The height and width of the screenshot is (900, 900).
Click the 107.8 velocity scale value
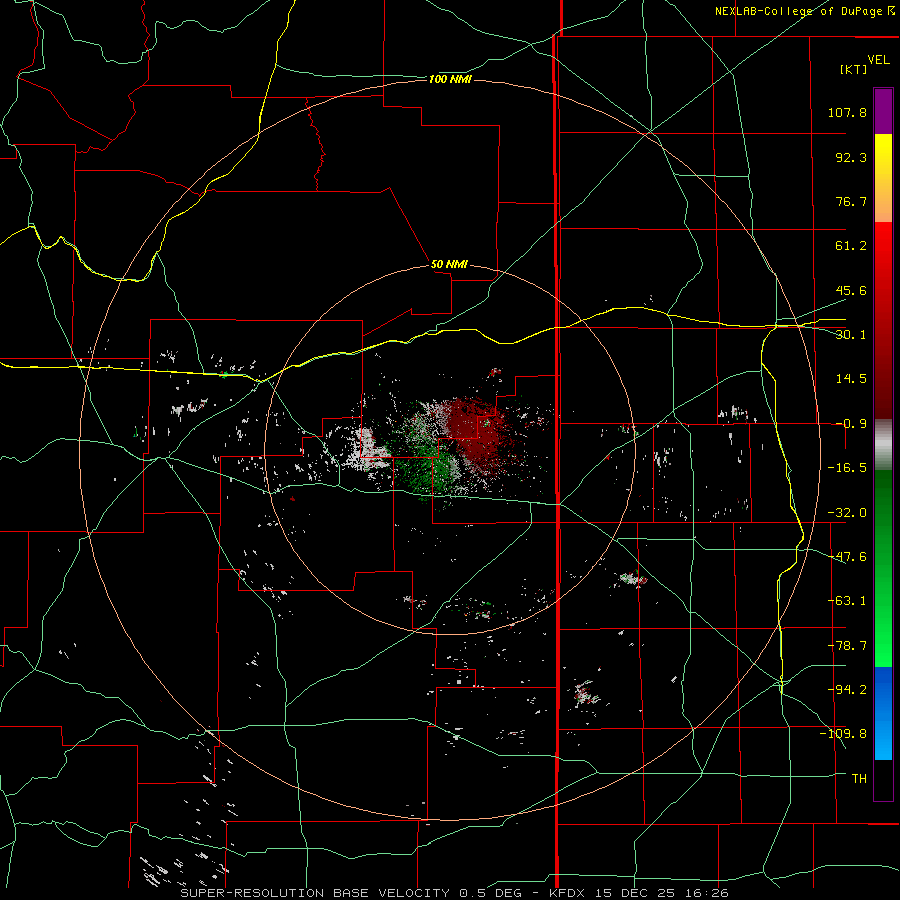coord(847,112)
